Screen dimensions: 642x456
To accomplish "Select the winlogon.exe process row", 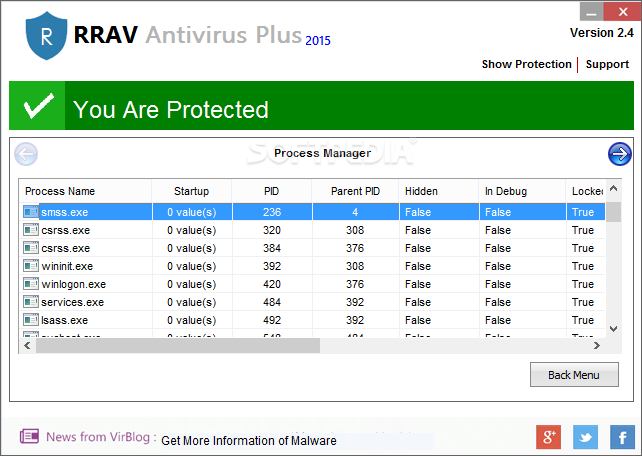I will click(314, 284).
